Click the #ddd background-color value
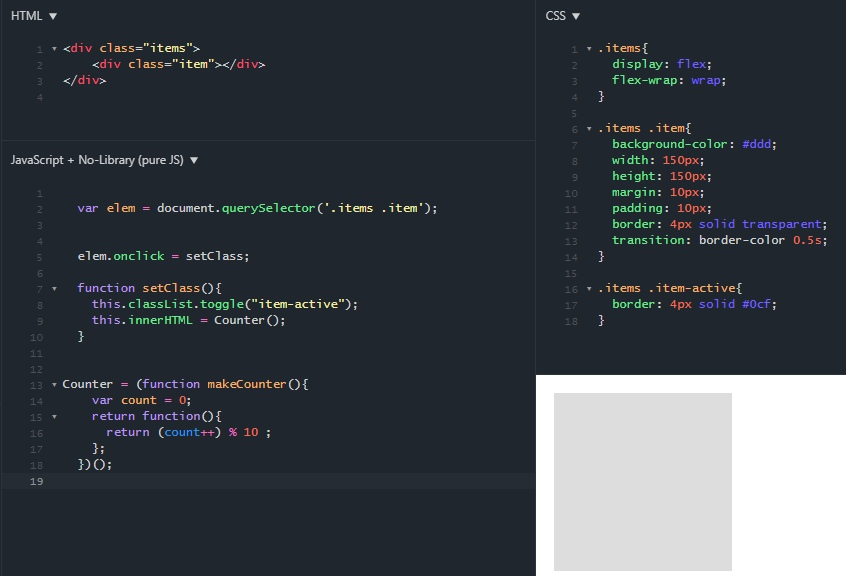This screenshot has height=576, width=846. point(756,145)
